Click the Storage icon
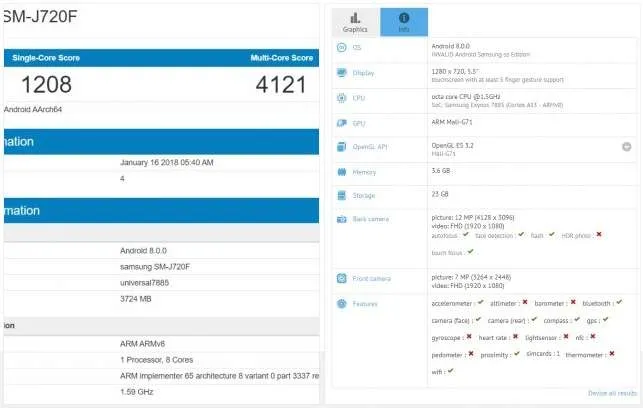This screenshot has height=408, width=643. coord(342,195)
